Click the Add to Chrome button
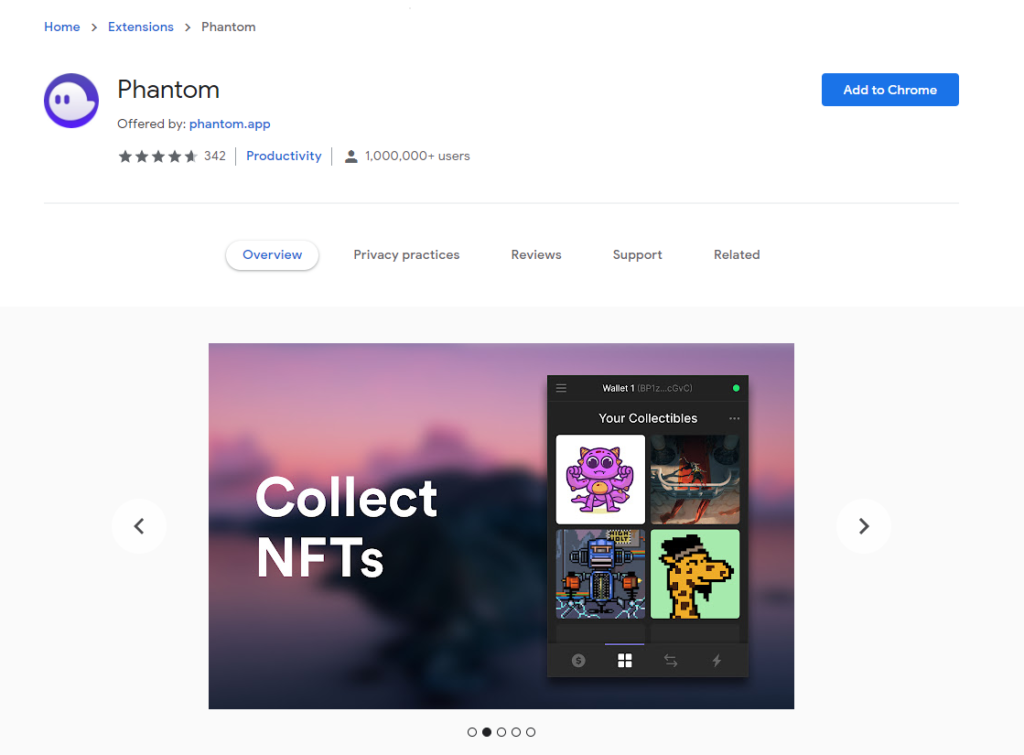This screenshot has height=755, width=1024. (x=890, y=89)
